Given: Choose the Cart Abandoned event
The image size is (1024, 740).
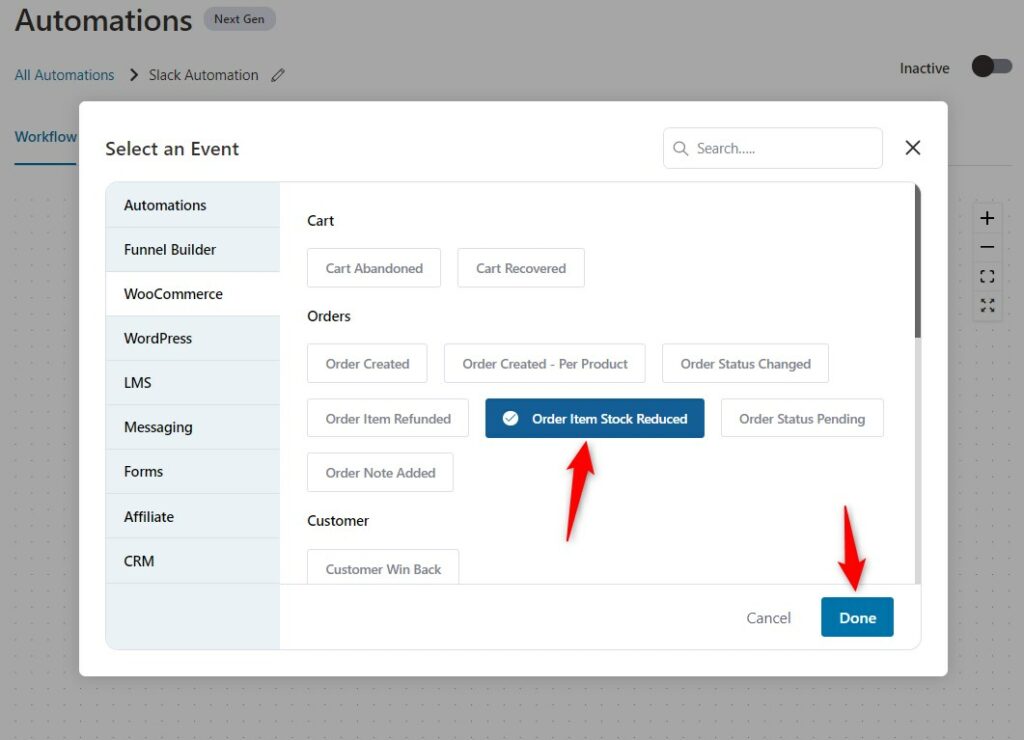Looking at the screenshot, I should point(374,268).
